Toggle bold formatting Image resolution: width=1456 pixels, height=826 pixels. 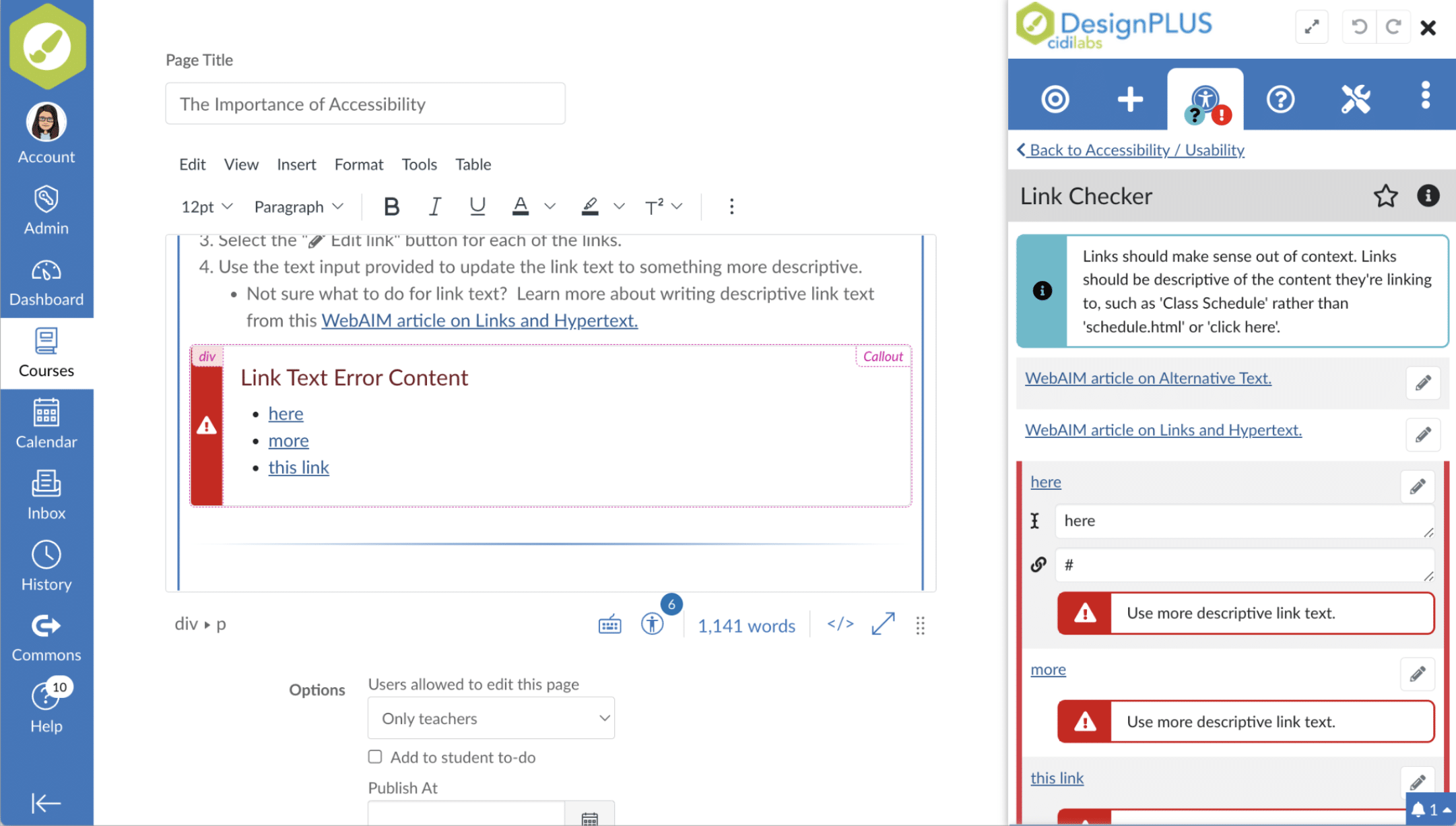point(391,207)
